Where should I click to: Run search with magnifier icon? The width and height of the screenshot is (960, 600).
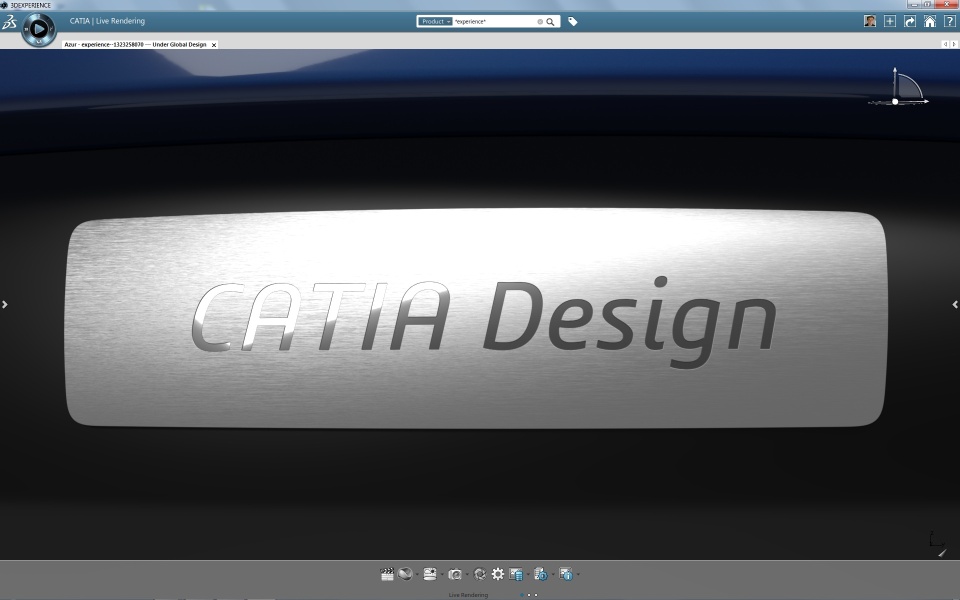pos(550,21)
